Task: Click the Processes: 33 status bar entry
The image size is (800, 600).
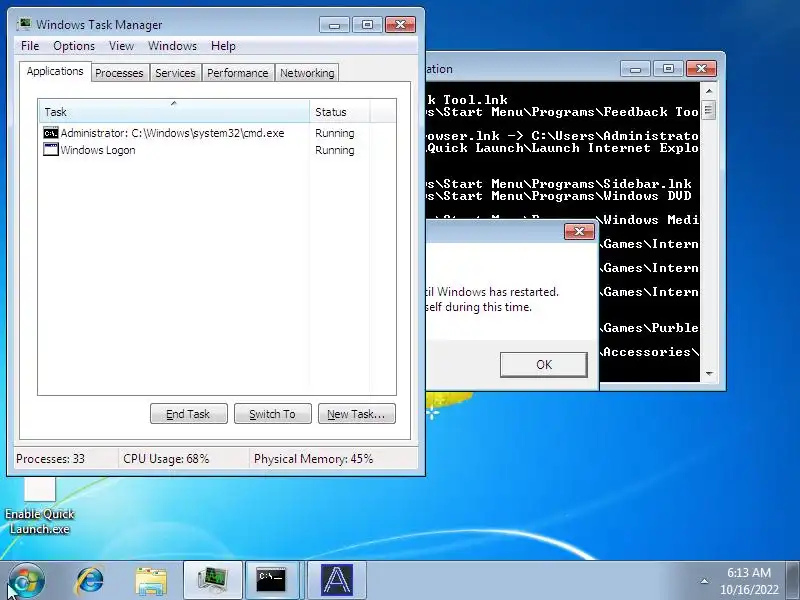Action: pos(51,459)
